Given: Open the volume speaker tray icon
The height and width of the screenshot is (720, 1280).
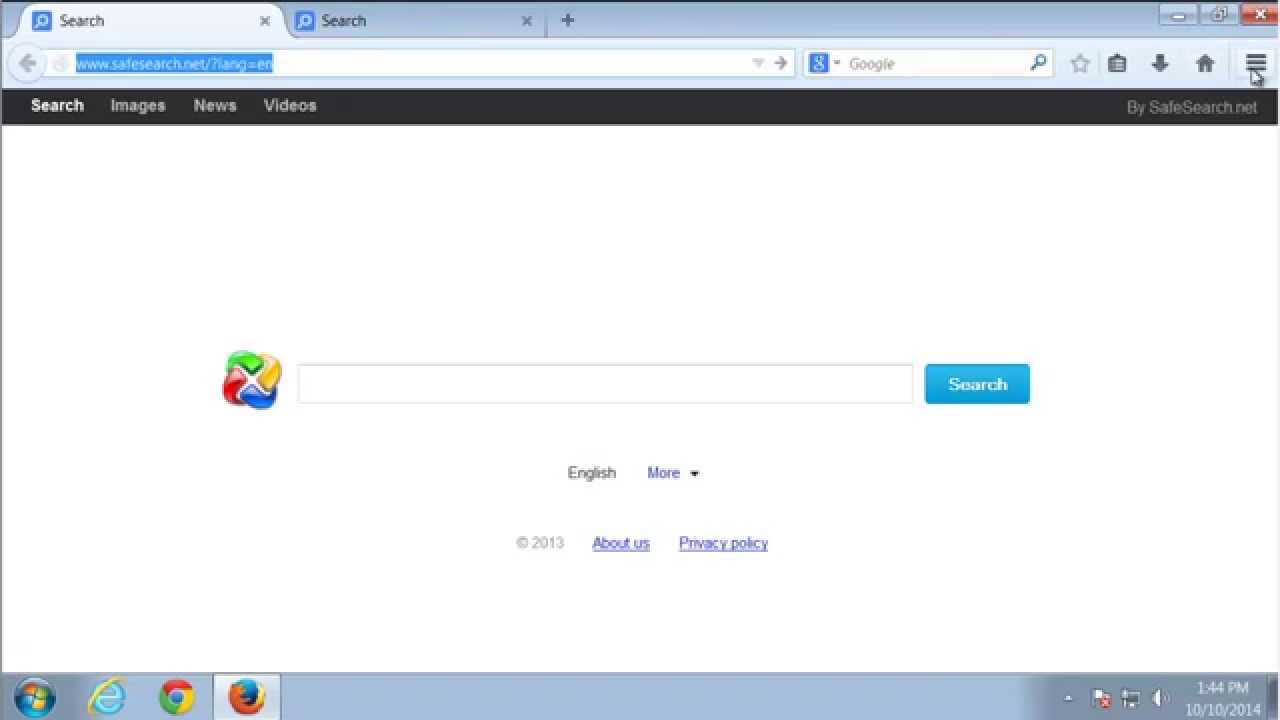Looking at the screenshot, I should (x=1161, y=698).
